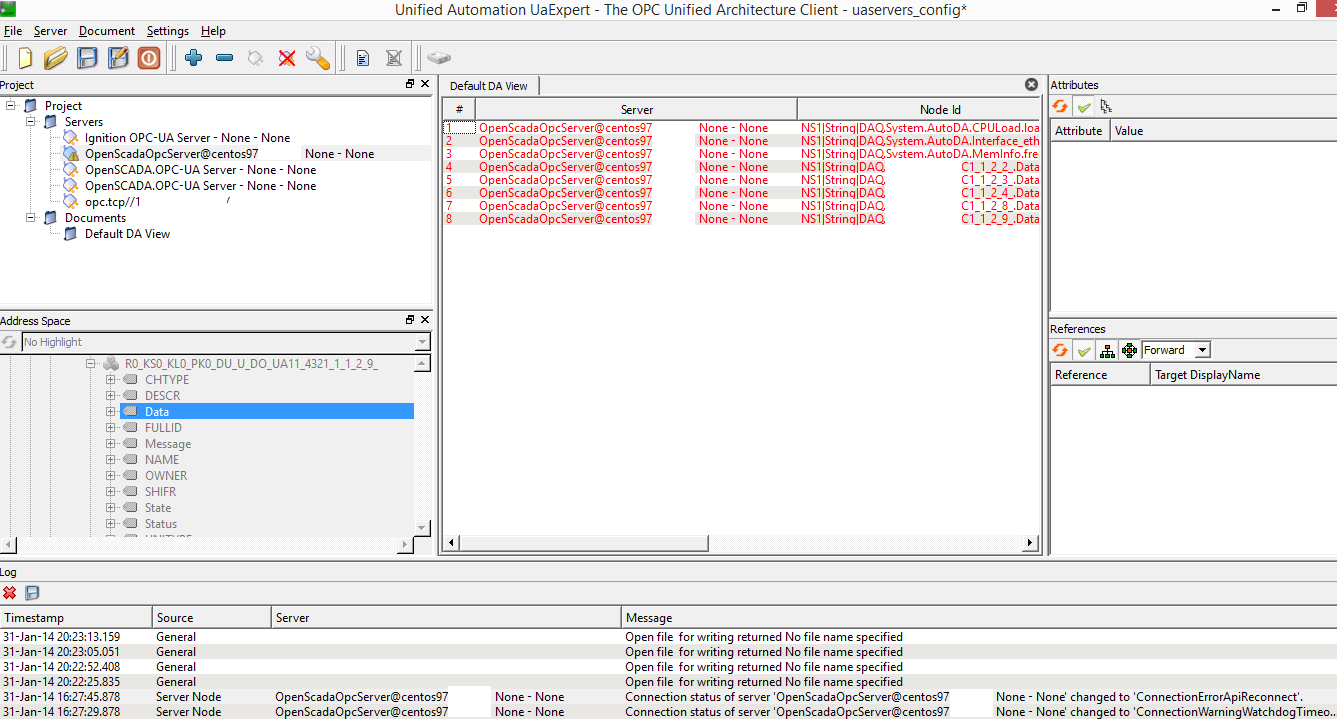Toggle the green checkmark in Attributes toolbar
1337x721 pixels.
1084,107
